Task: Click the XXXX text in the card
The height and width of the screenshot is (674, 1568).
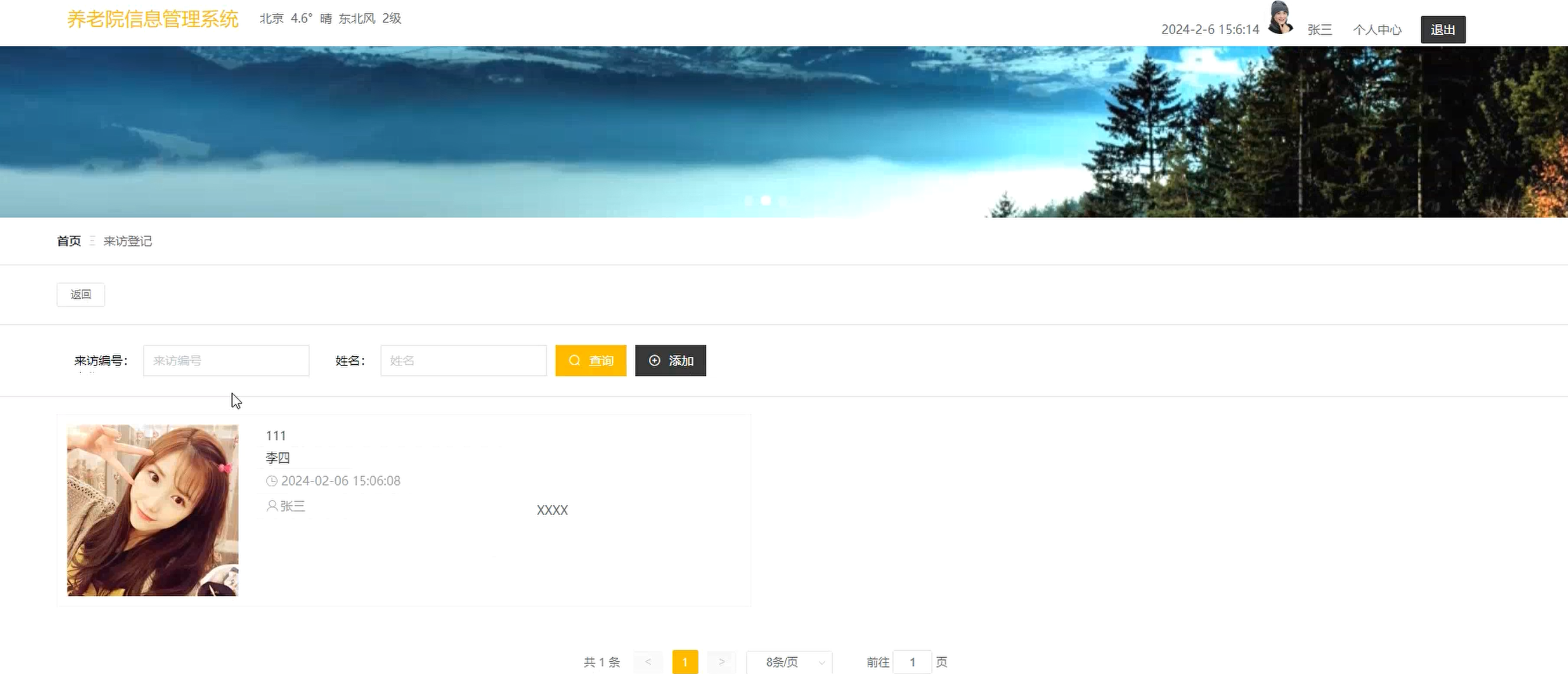Action: point(552,510)
